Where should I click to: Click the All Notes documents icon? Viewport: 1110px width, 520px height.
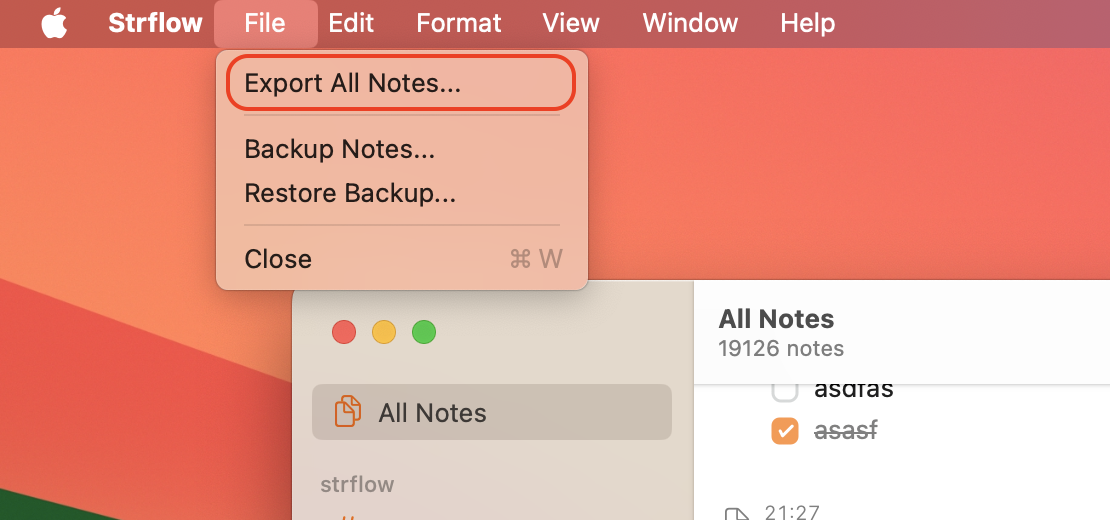(348, 412)
